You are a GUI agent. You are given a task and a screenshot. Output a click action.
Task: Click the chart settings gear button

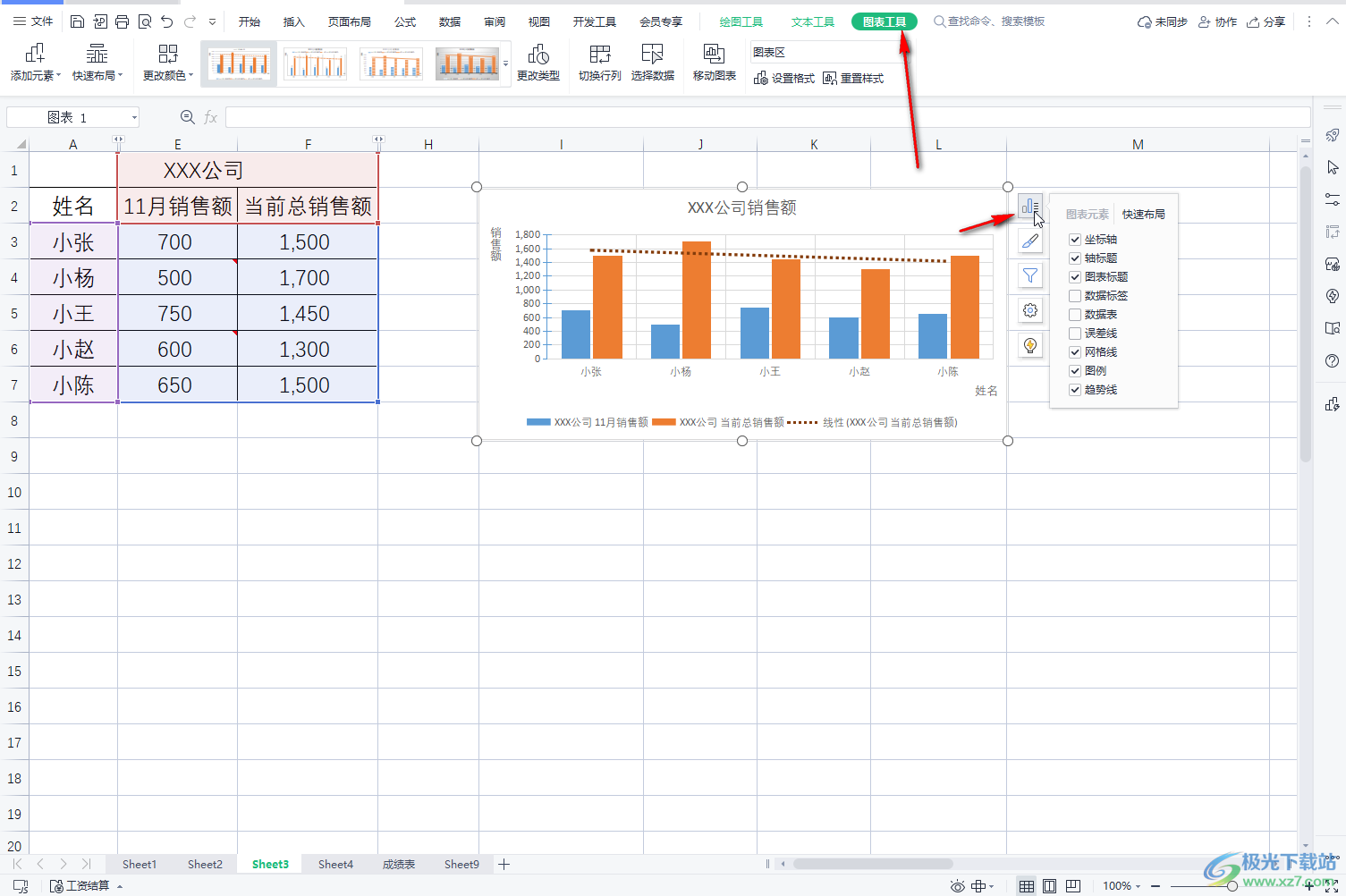point(1030,310)
